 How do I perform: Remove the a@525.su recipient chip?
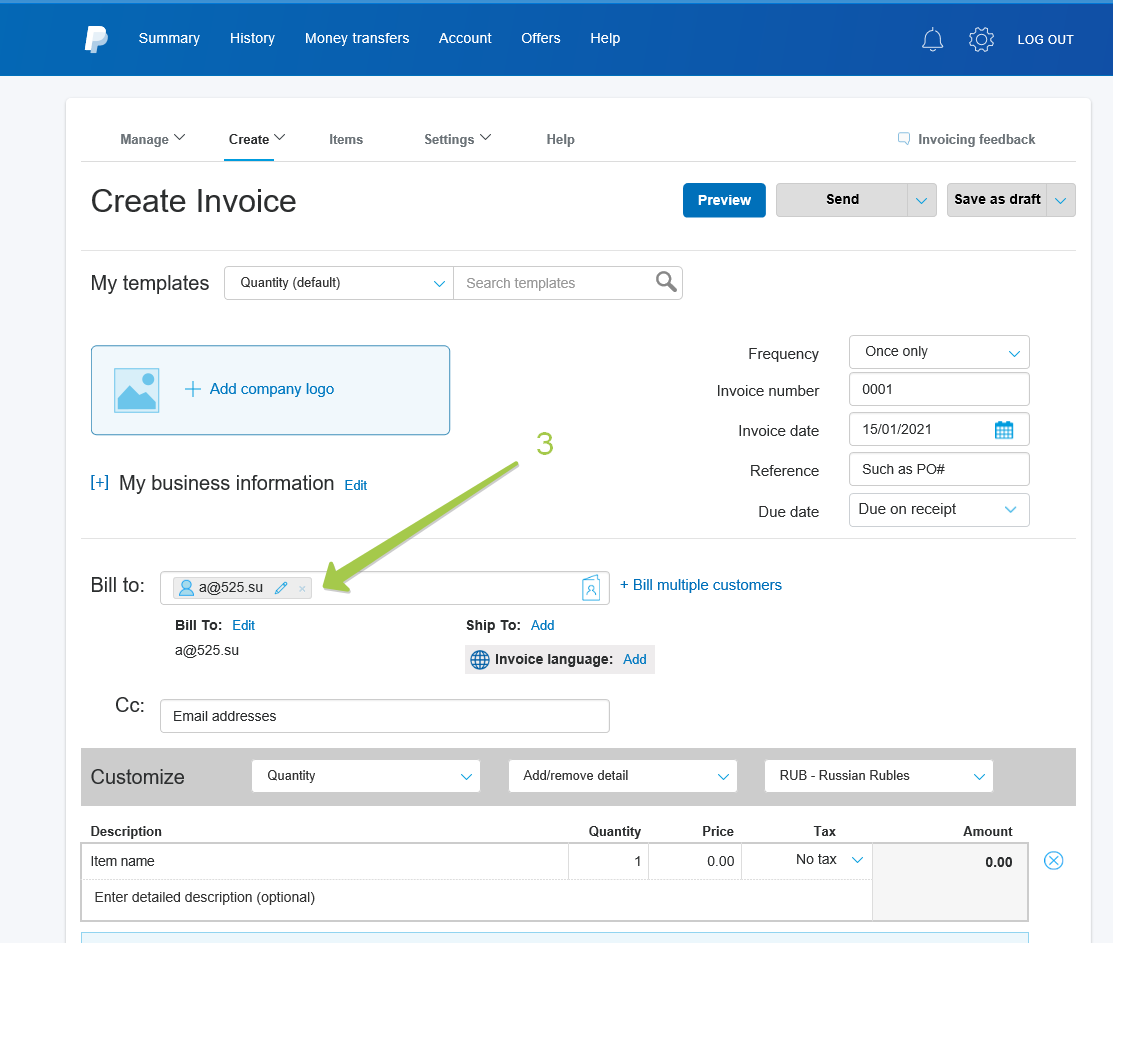point(302,589)
